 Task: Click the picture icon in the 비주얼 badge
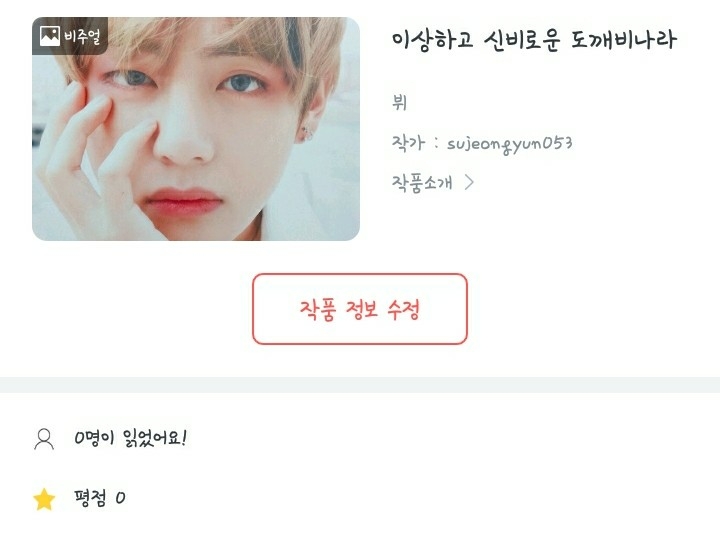pos(50,36)
